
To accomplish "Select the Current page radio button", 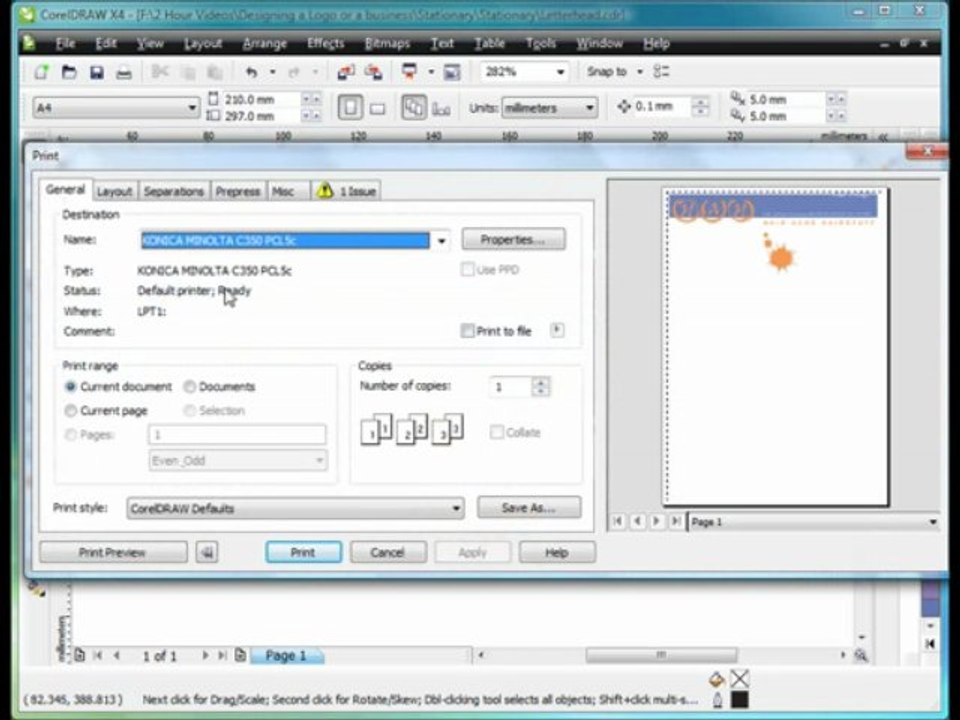I will (x=70, y=410).
